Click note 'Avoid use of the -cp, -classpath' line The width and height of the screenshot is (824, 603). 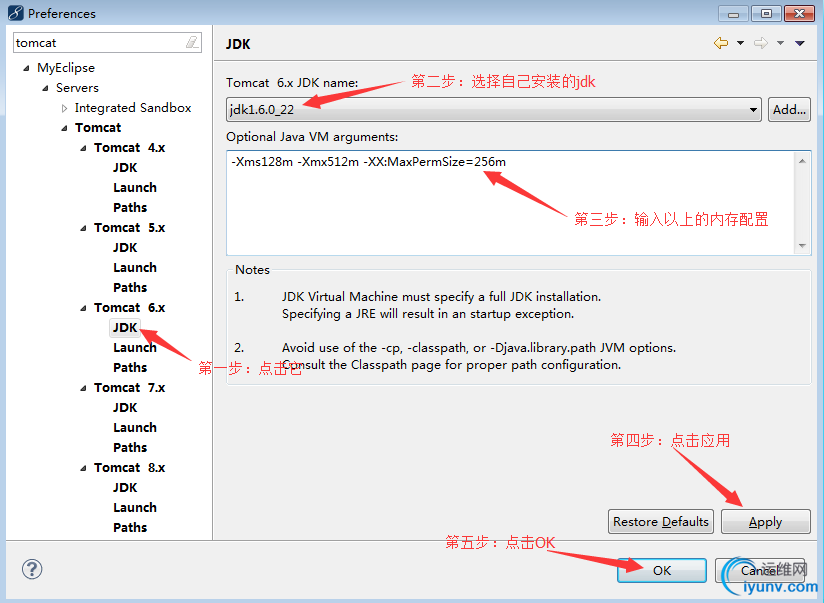[479, 348]
